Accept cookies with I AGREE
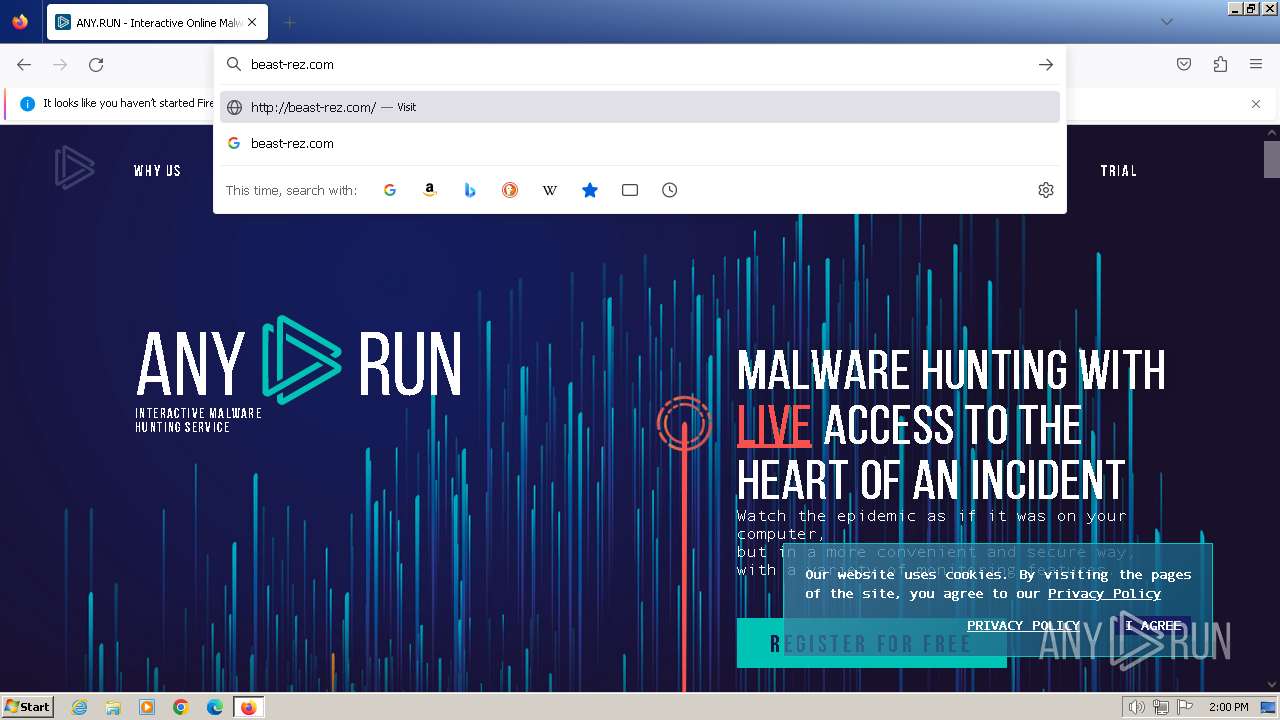 click(1153, 625)
